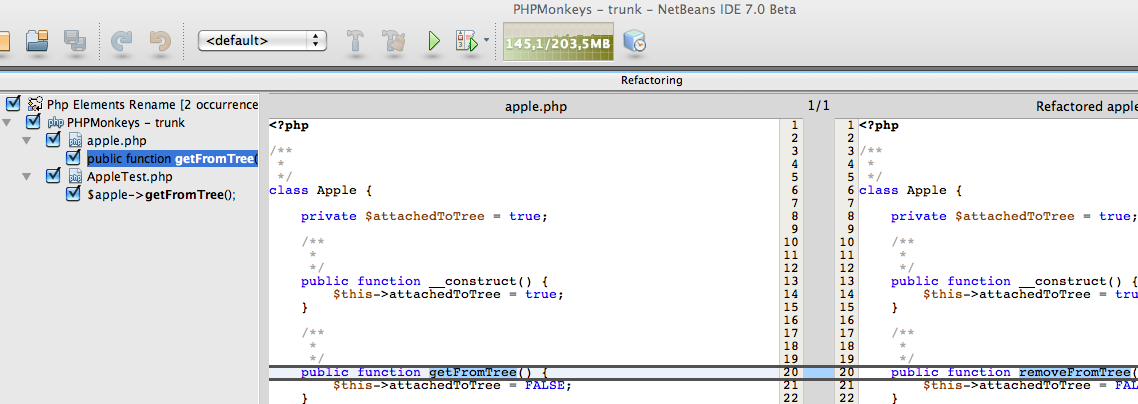Click removeFromTree in the refactored code pane
Image resolution: width=1138 pixels, height=404 pixels.
click(x=1073, y=372)
